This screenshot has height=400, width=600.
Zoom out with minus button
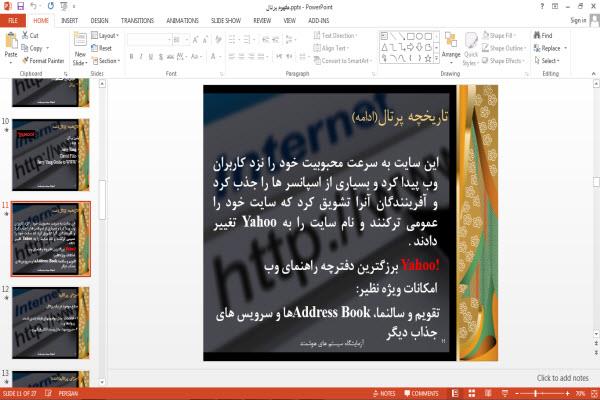point(517,393)
